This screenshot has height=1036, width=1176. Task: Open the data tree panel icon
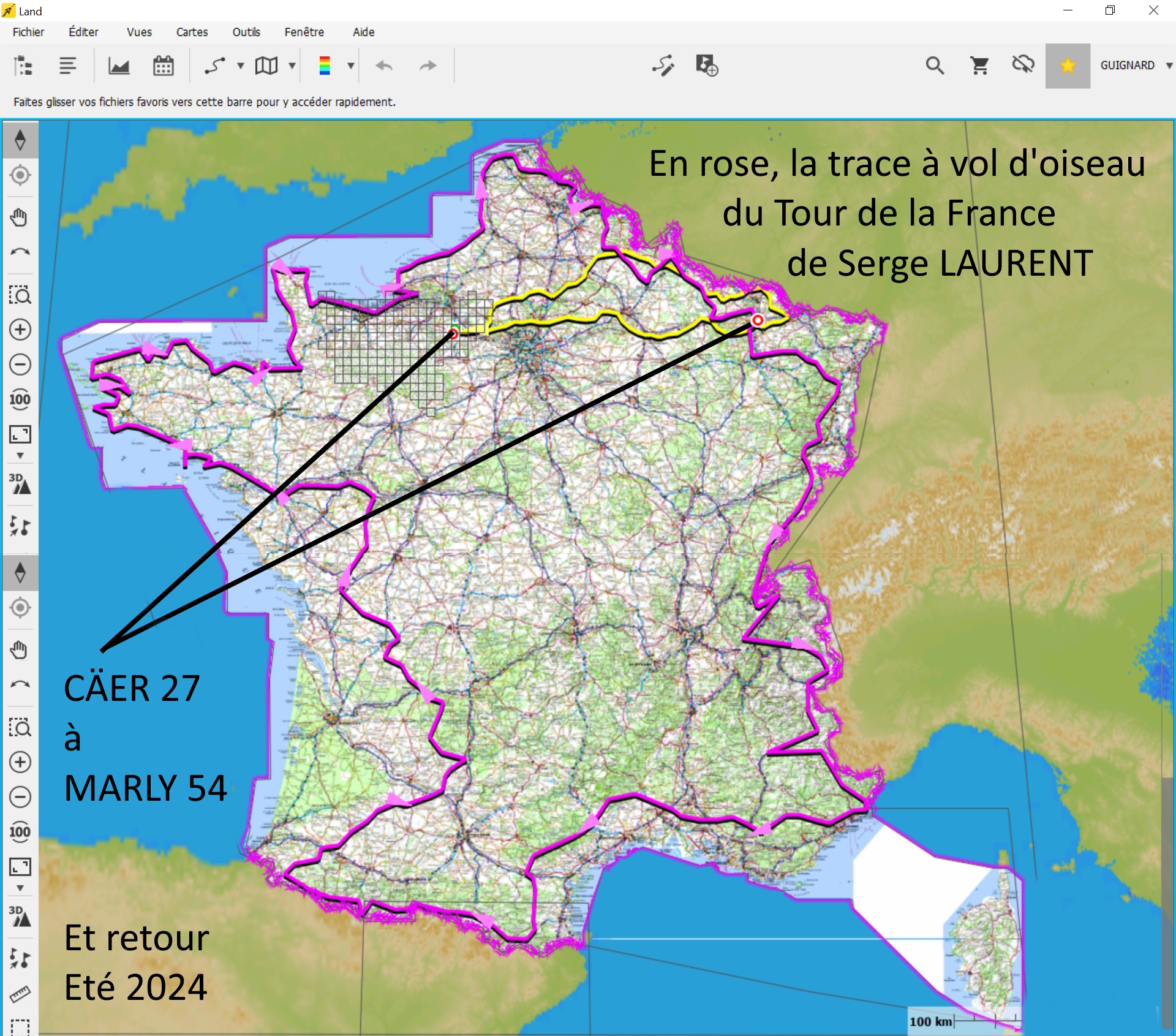[23, 66]
